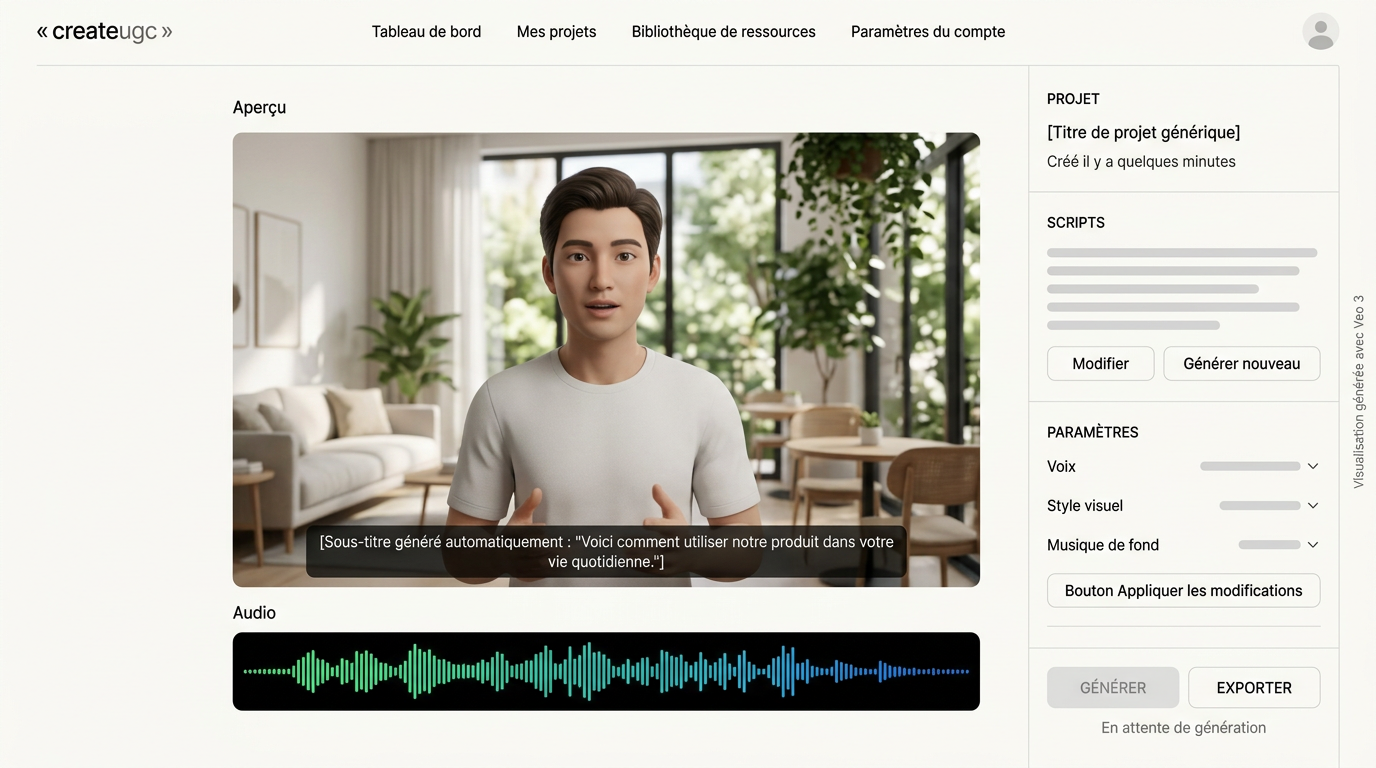
Task: Click the Style visuel setting label
Action: tap(1085, 505)
